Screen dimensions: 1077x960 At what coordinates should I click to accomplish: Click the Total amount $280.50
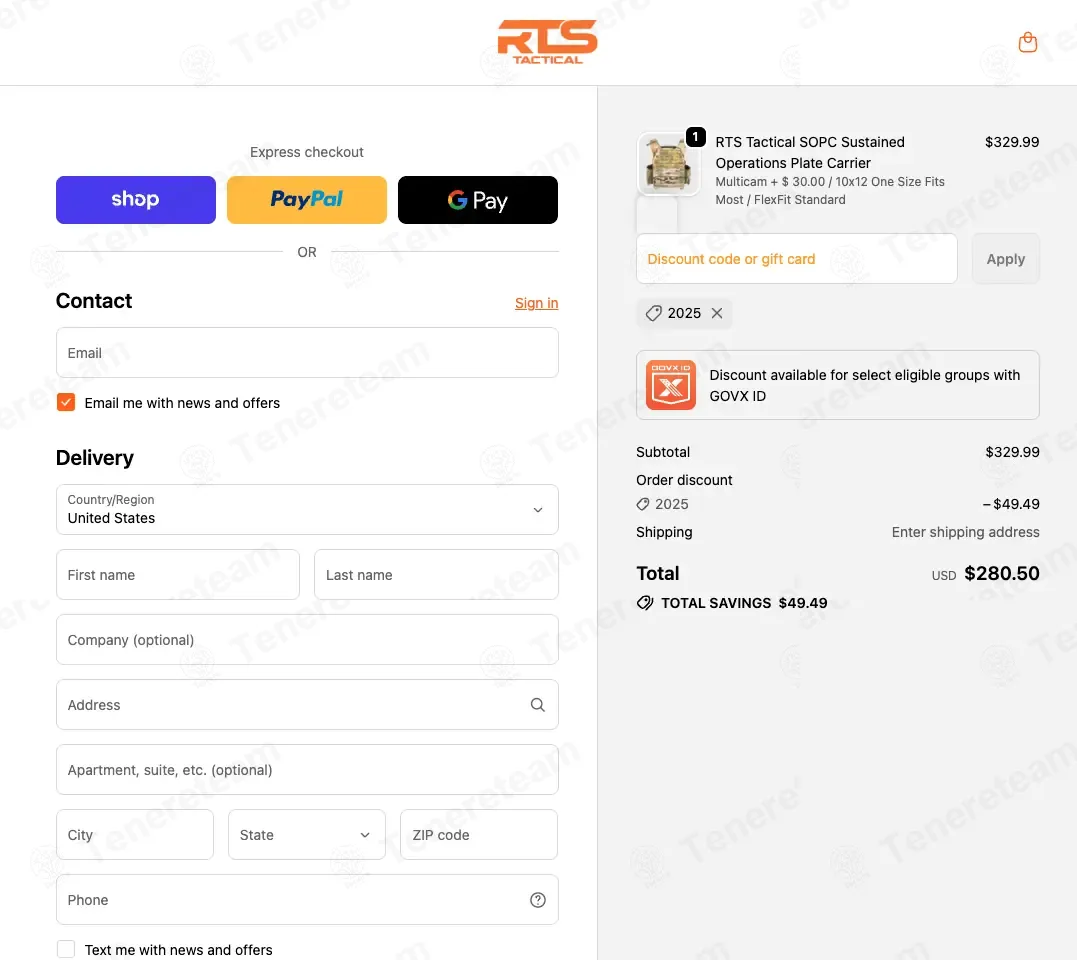coord(1001,573)
